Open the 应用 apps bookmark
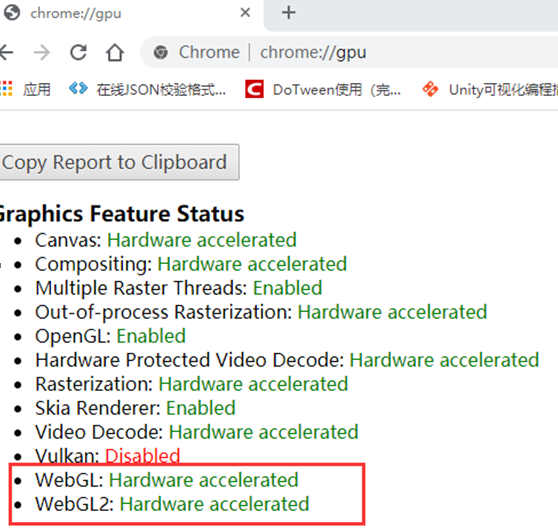Image resolution: width=558 pixels, height=531 pixels. click(26, 89)
